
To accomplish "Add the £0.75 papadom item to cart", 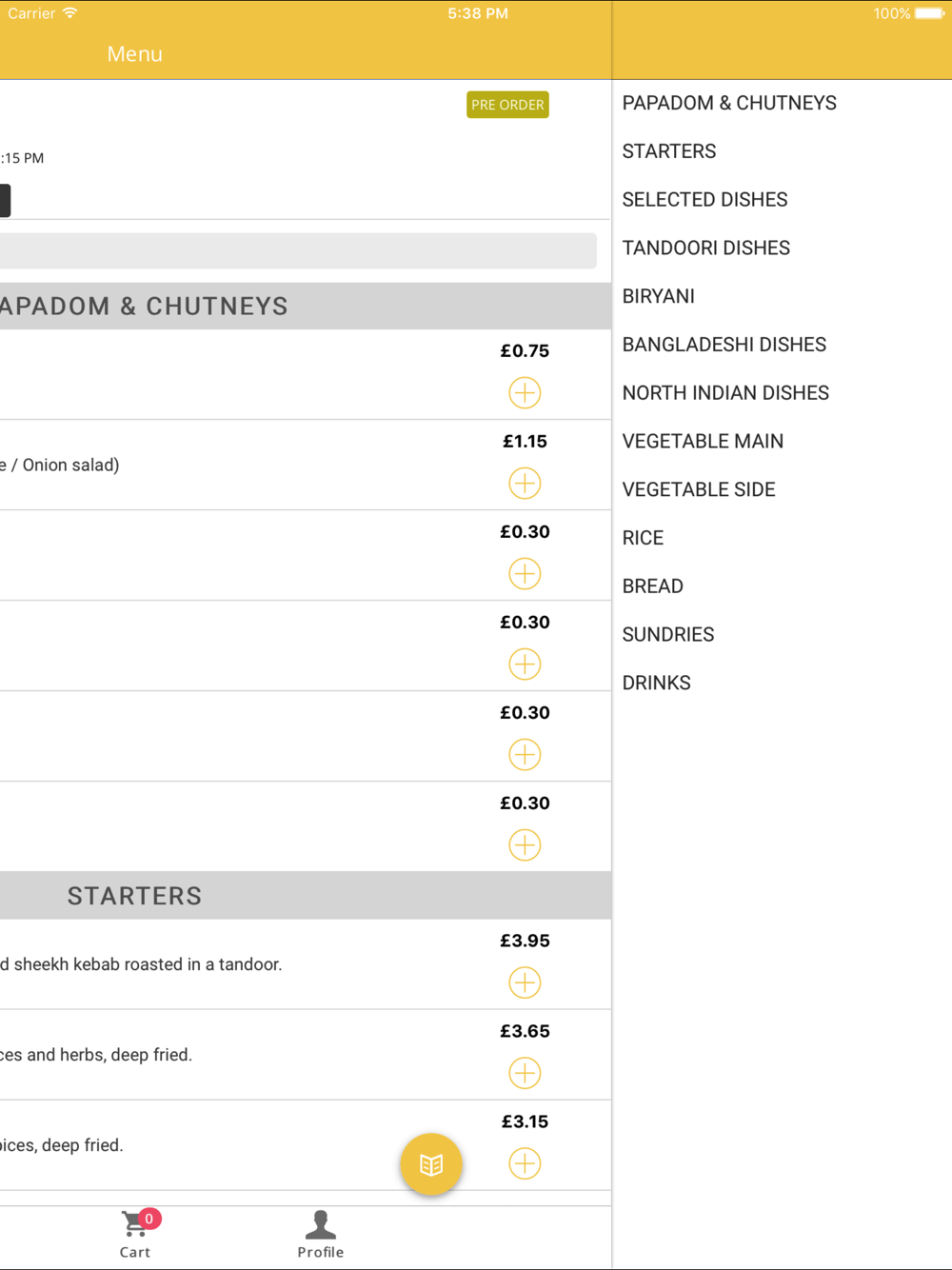I will [x=525, y=392].
